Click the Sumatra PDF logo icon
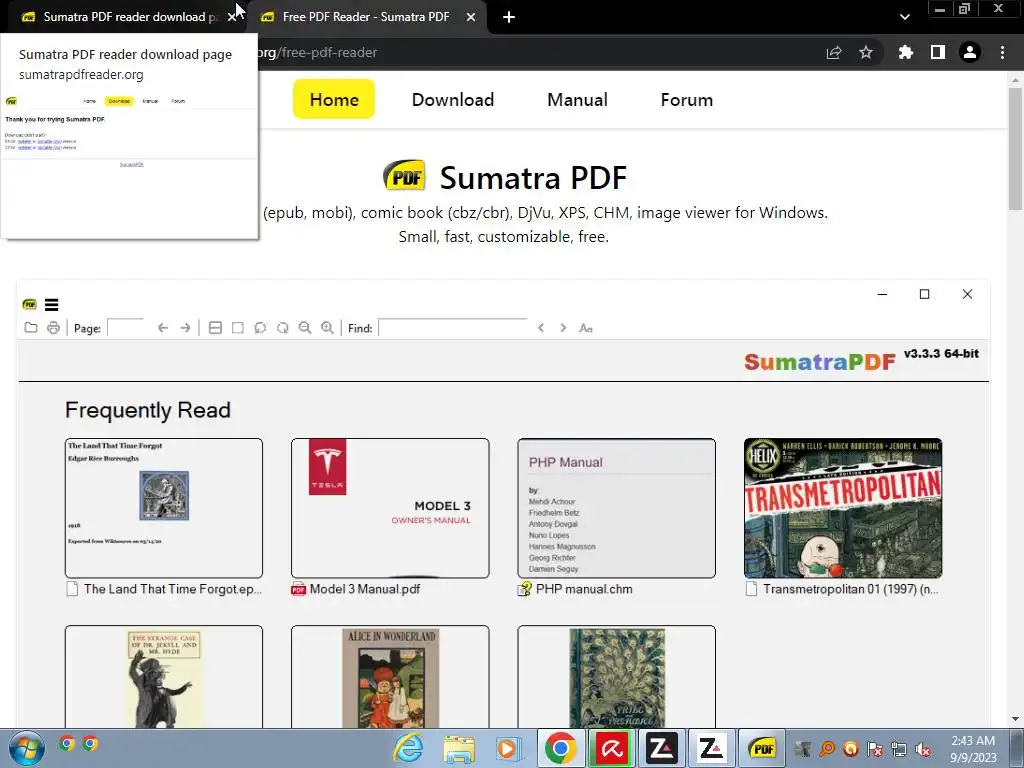This screenshot has width=1024, height=768. click(404, 176)
